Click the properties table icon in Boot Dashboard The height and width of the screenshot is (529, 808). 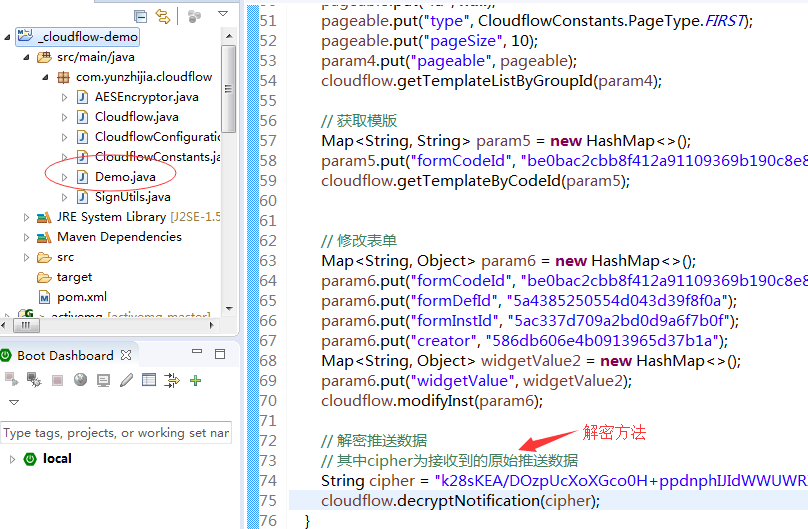coord(149,380)
